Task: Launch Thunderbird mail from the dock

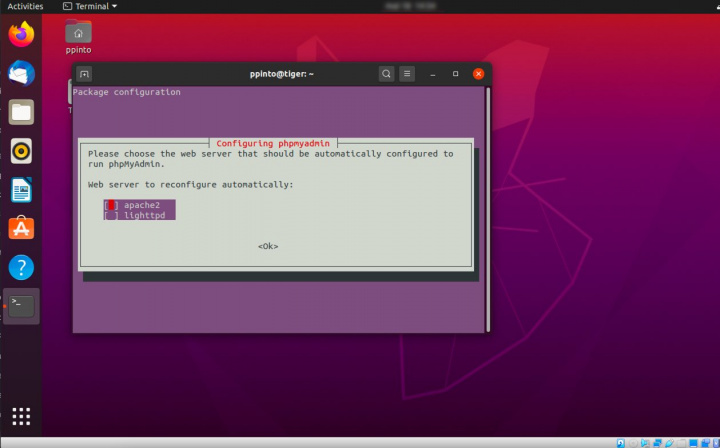Action: [21, 73]
